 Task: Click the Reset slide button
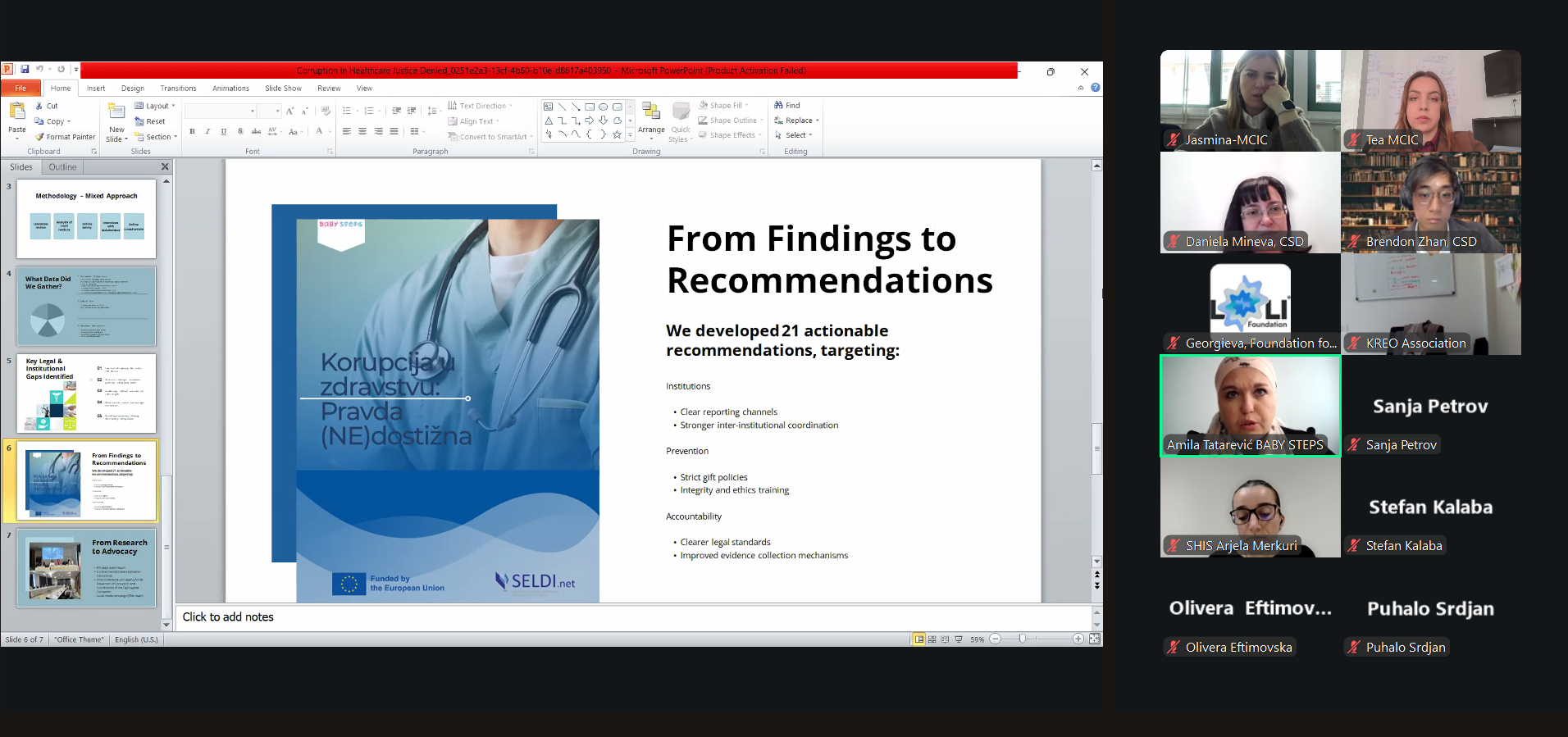tap(151, 121)
